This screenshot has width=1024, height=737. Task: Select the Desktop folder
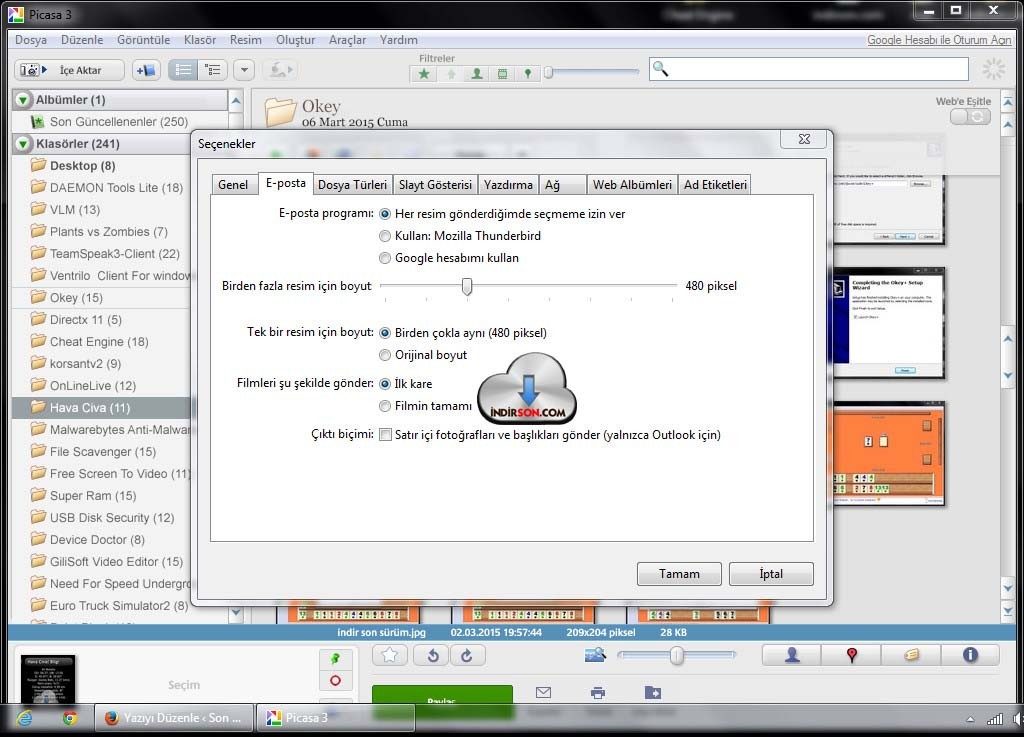click(x=82, y=166)
